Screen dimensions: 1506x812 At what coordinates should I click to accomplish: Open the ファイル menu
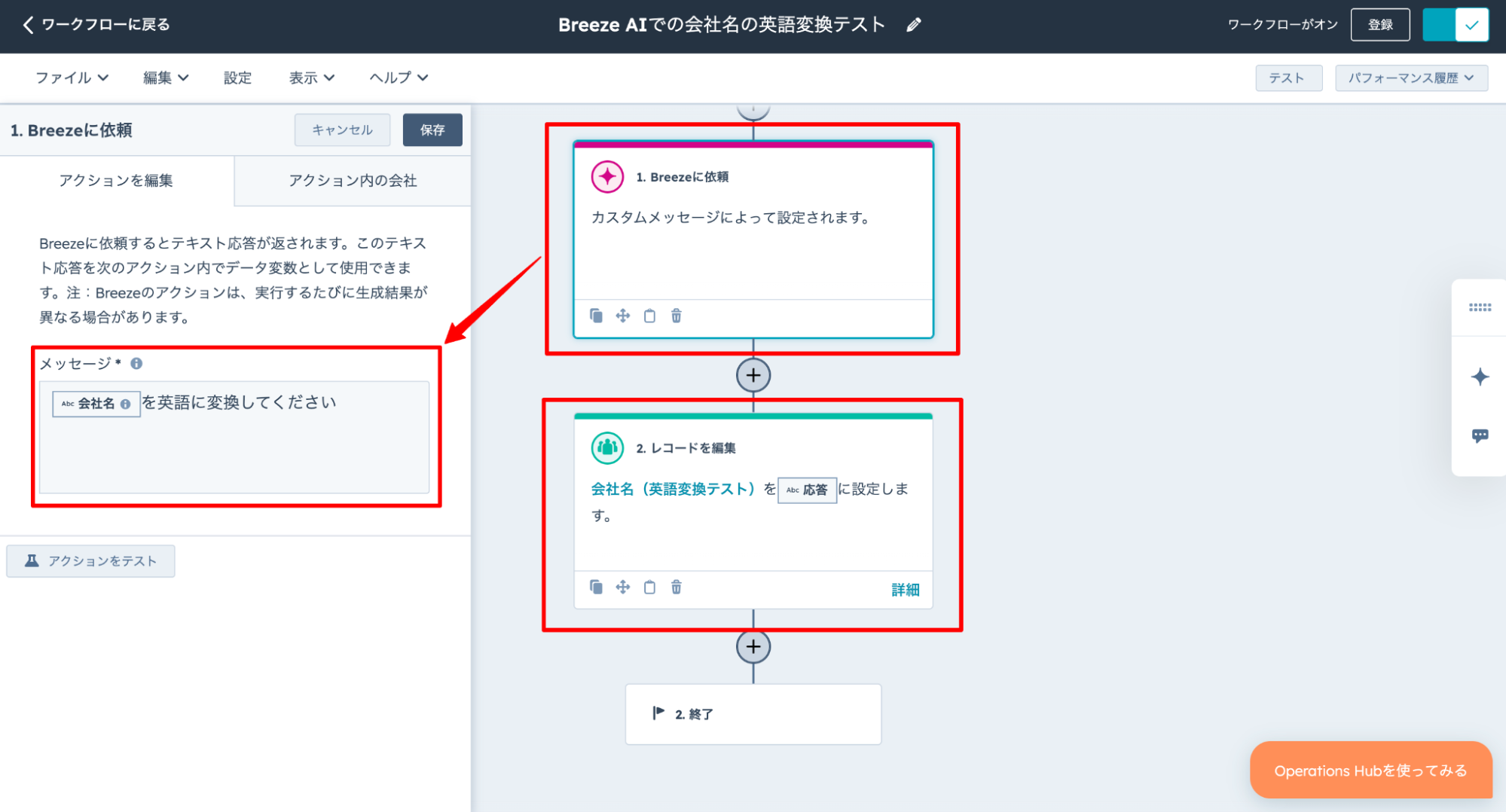[x=72, y=78]
